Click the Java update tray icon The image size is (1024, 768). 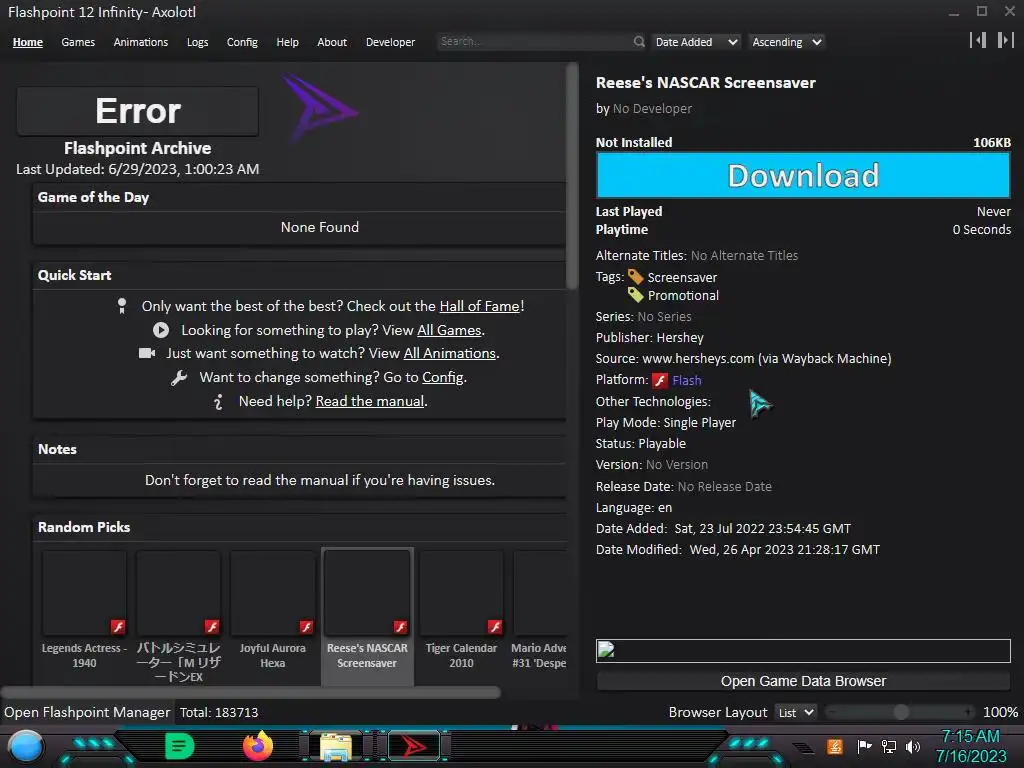click(835, 746)
